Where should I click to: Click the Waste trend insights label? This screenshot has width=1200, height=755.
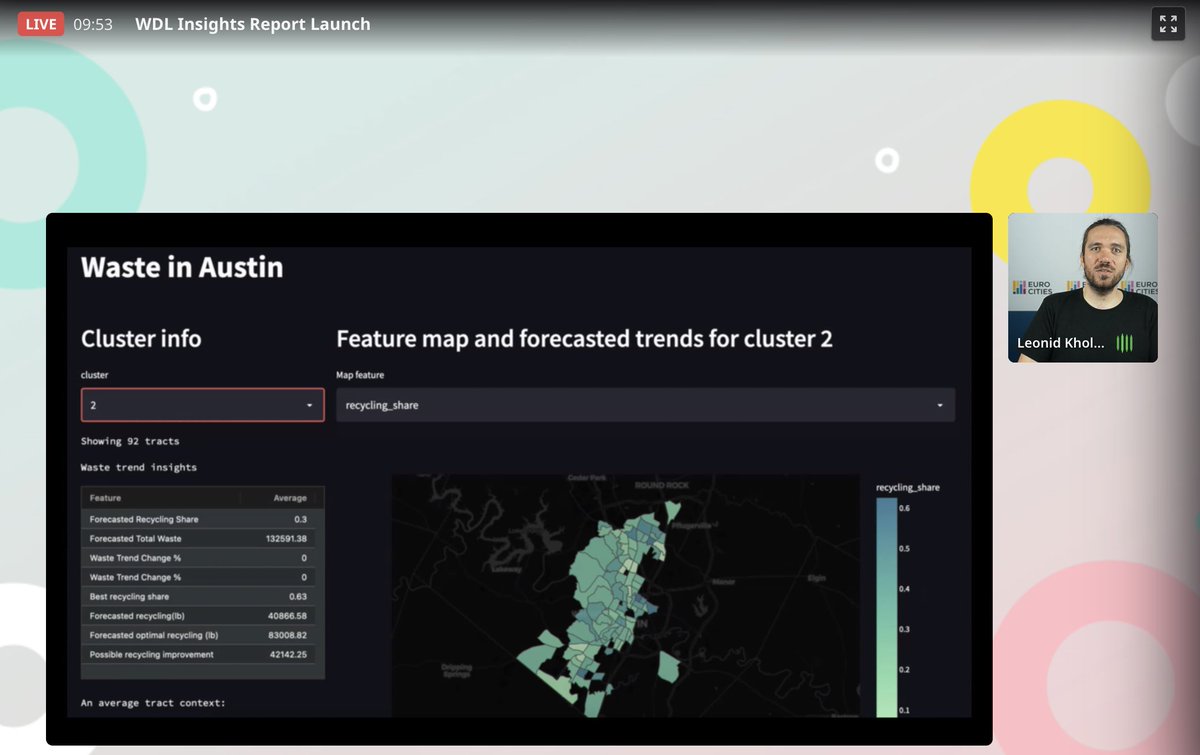(x=139, y=467)
